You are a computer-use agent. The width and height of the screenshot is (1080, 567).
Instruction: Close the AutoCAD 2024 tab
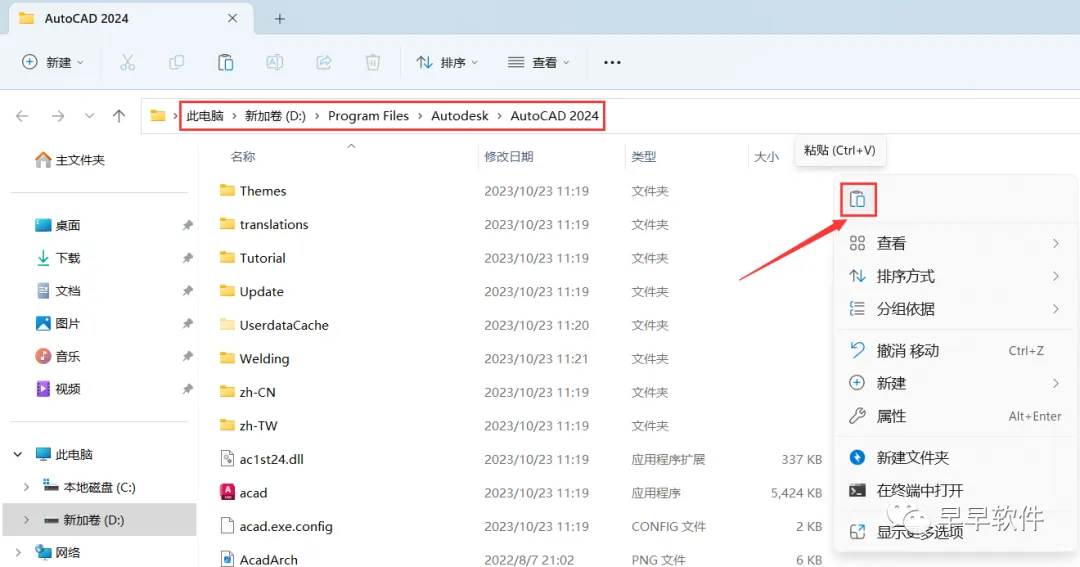click(x=233, y=19)
